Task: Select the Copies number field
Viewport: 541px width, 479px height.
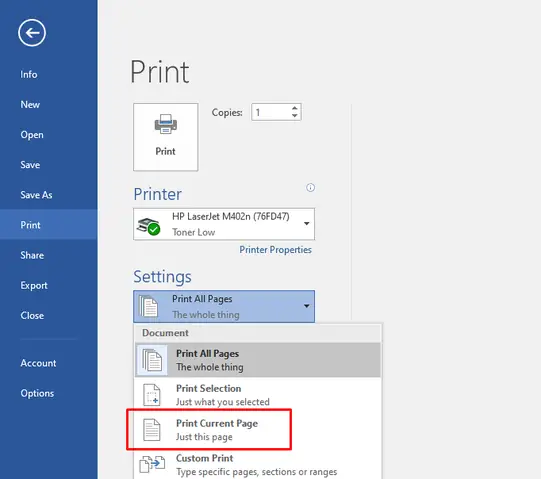Action: pyautogui.click(x=272, y=112)
